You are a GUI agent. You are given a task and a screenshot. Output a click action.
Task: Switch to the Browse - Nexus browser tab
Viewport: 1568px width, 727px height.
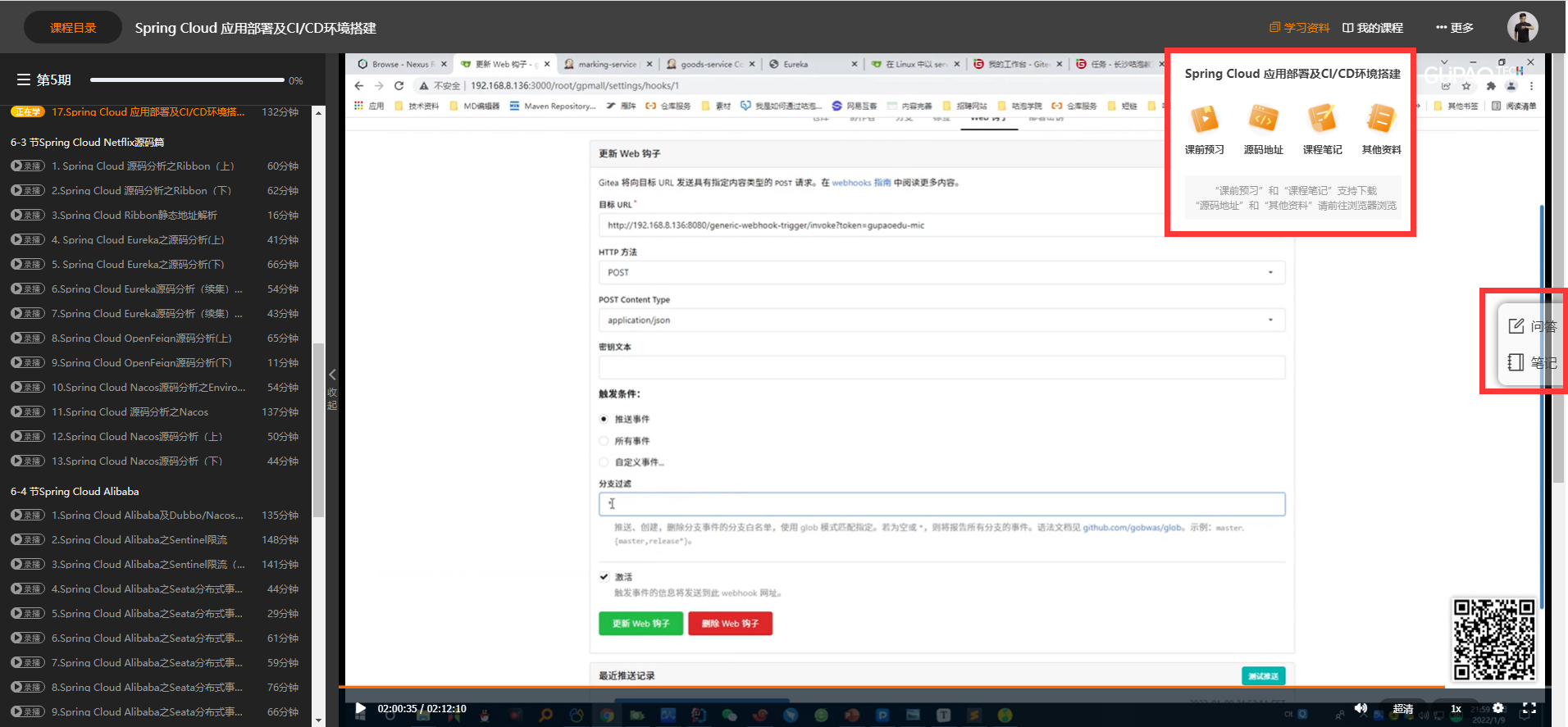pyautogui.click(x=402, y=64)
